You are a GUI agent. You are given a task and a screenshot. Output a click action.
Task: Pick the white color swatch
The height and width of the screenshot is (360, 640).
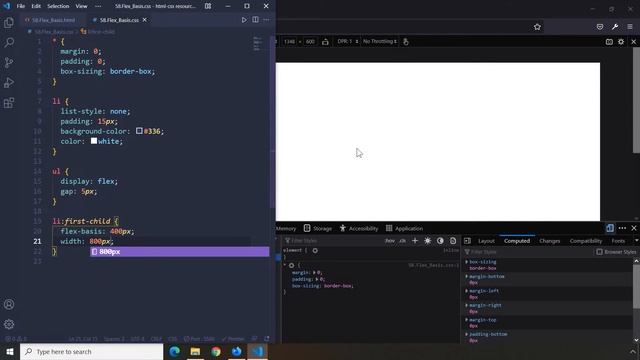tap(94, 141)
